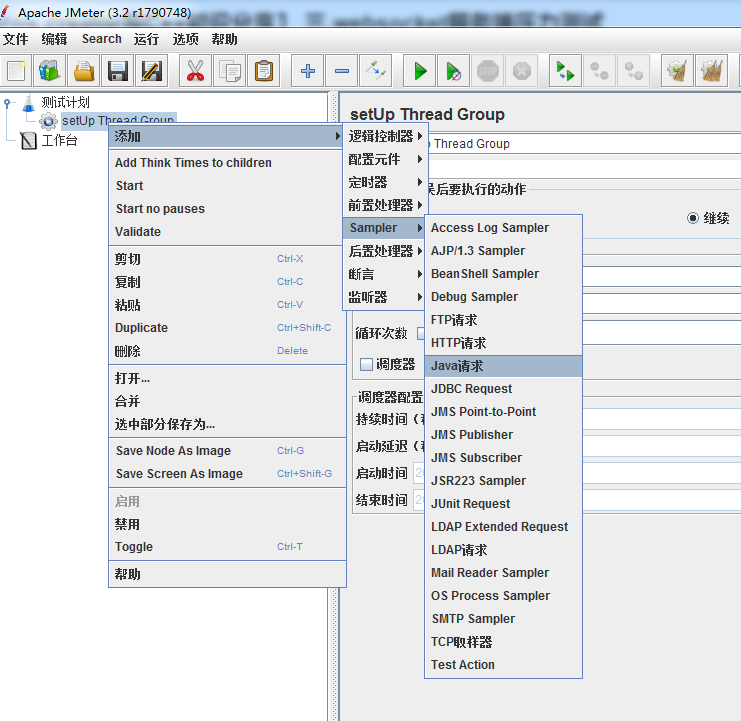Screen dimensions: 741x721
Task: Click the Clear broom icon
Action: (x=677, y=71)
